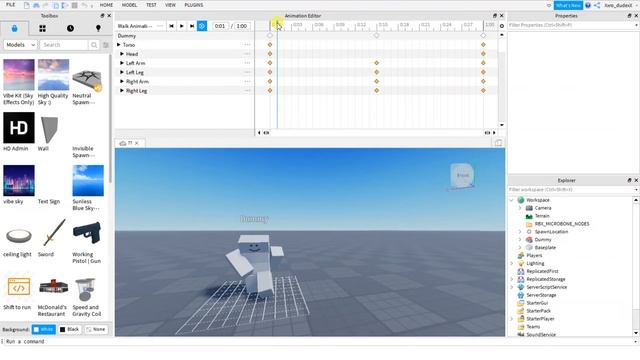
Task: Click the timeline zoom scrollbar left handle
Action: coord(266,133)
